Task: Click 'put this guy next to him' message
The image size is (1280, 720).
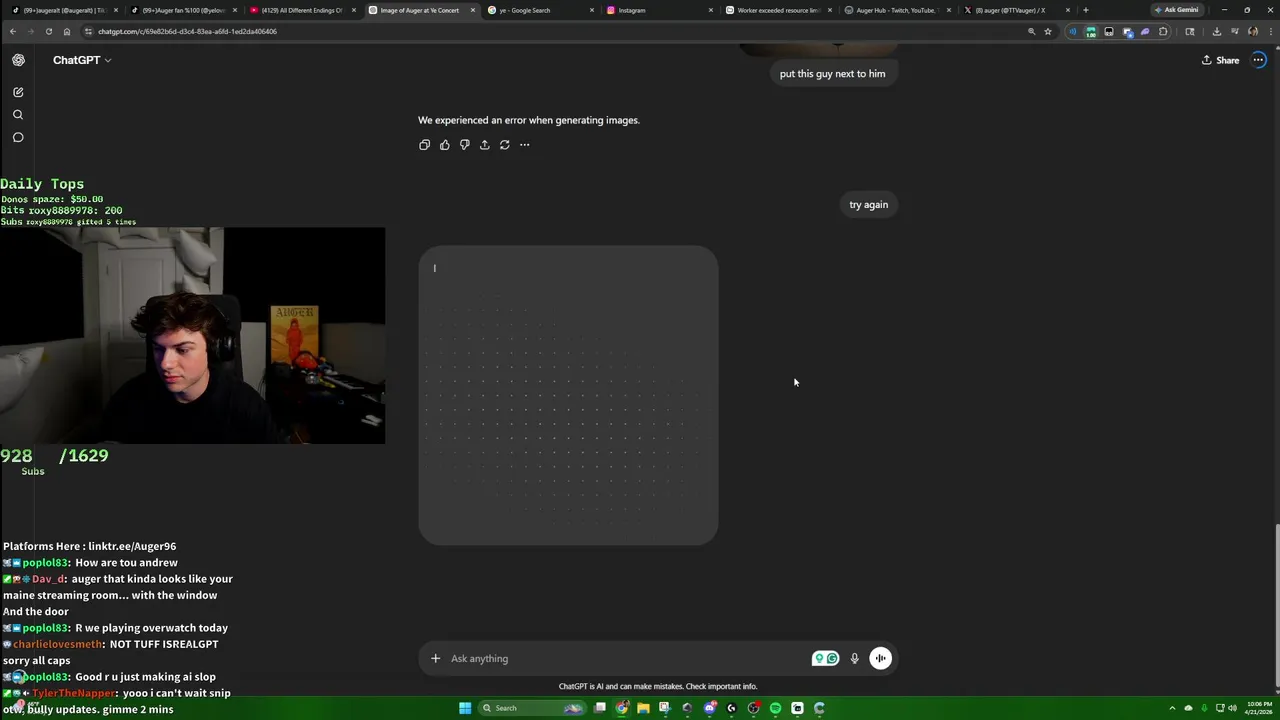Action: (x=832, y=74)
